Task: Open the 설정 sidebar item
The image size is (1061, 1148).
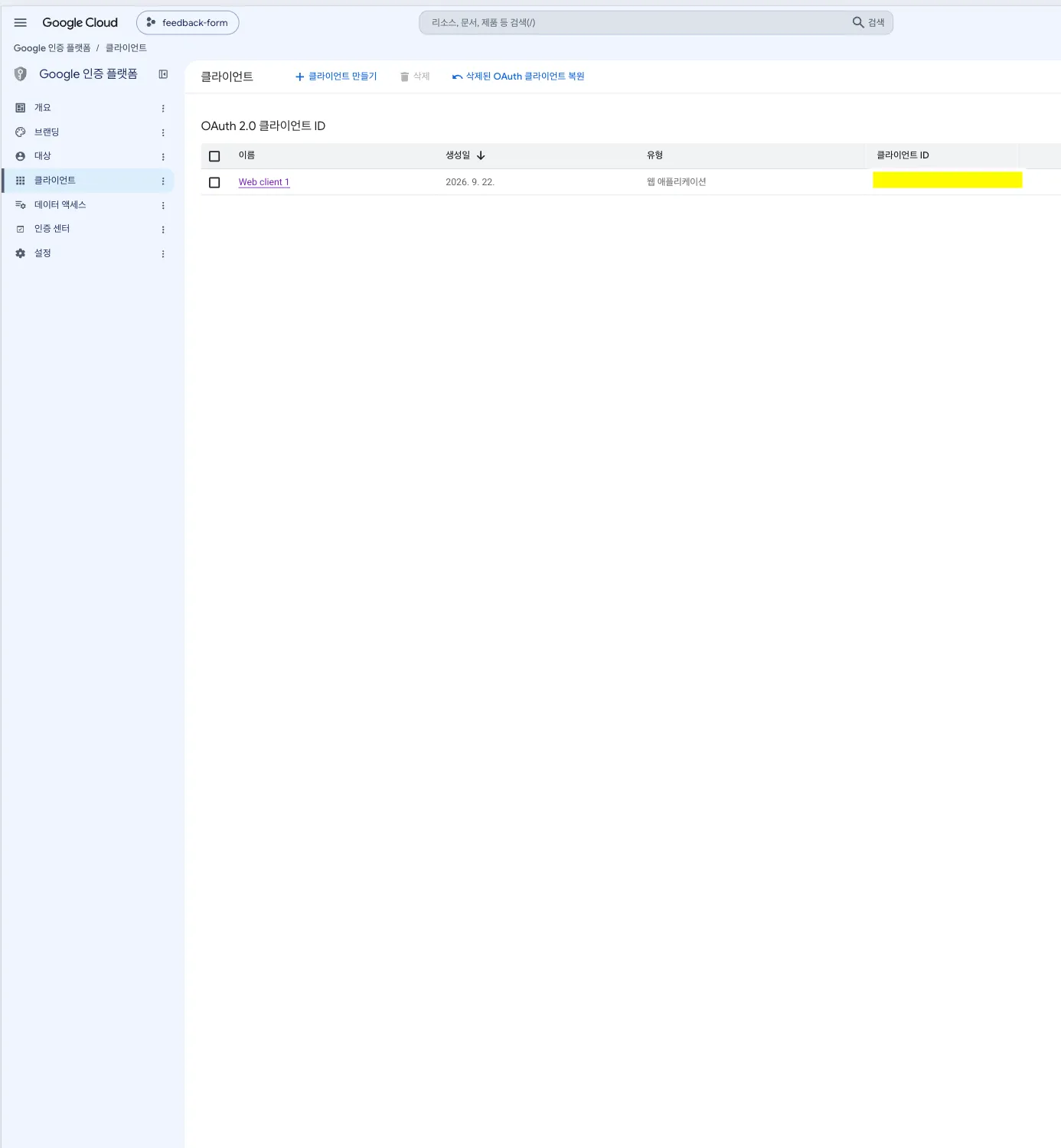Action: [x=87, y=253]
